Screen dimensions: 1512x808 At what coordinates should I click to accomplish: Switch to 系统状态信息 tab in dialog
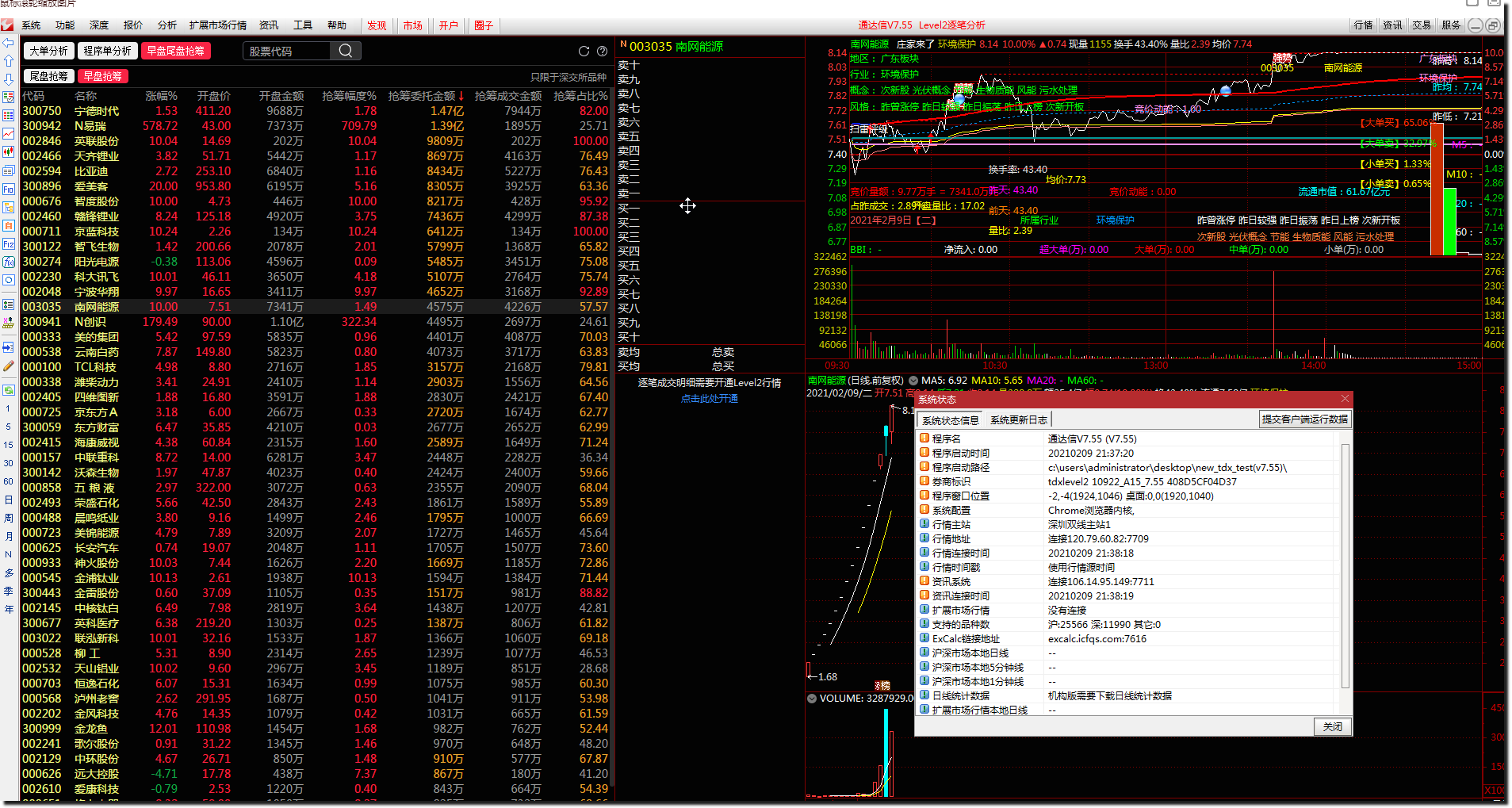click(950, 420)
